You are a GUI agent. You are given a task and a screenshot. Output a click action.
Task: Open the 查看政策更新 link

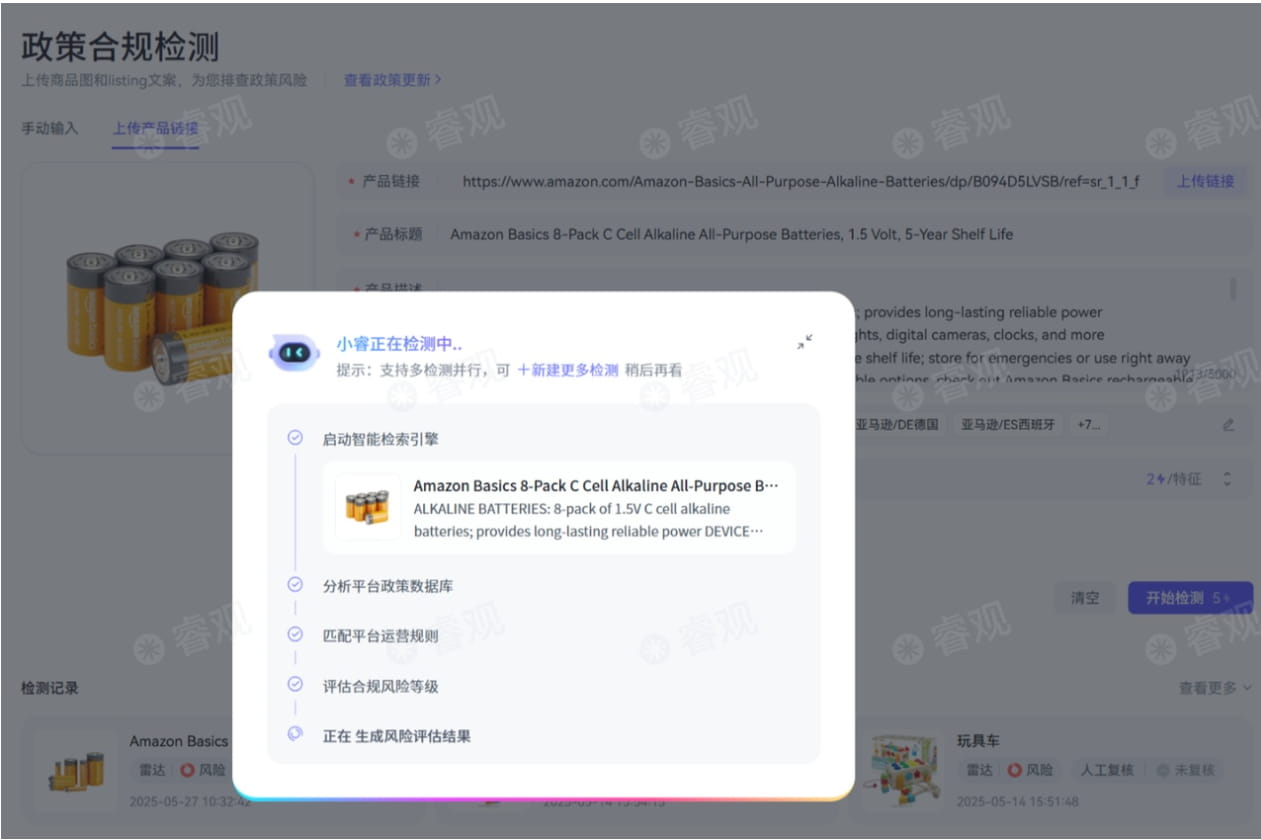[393, 79]
